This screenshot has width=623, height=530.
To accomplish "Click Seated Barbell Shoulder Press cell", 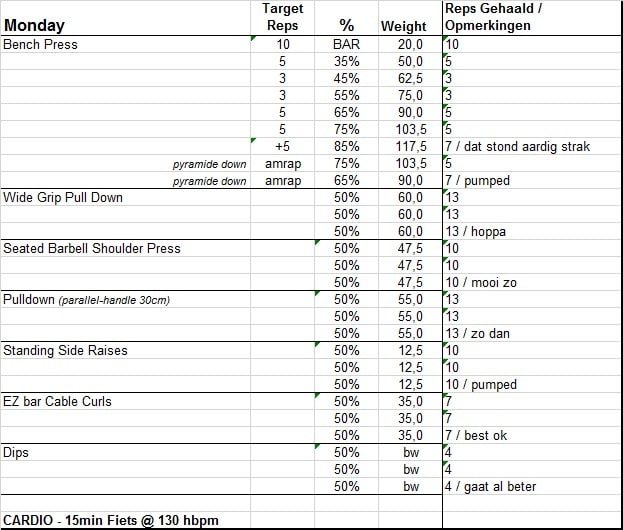I will [x=92, y=248].
